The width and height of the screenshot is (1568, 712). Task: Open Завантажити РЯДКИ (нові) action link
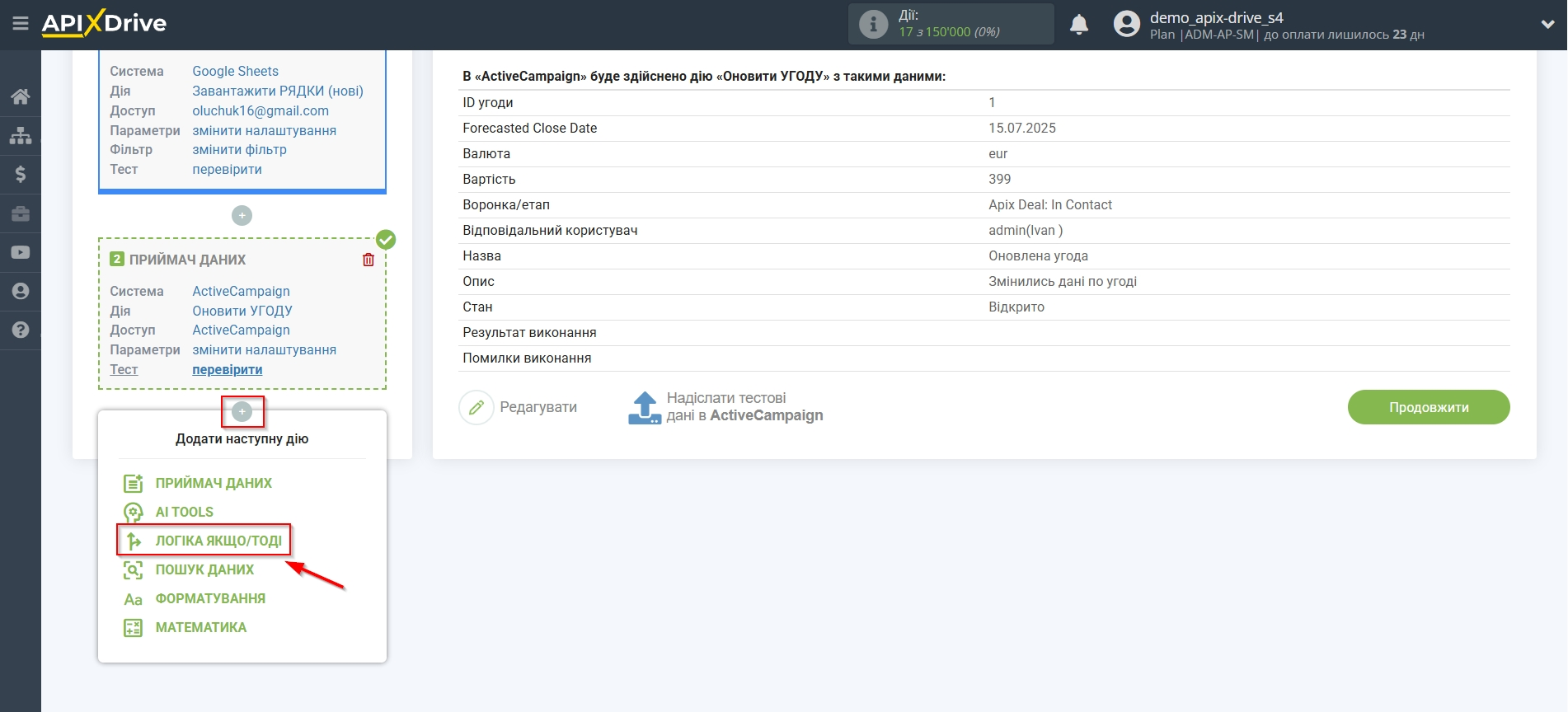(278, 91)
